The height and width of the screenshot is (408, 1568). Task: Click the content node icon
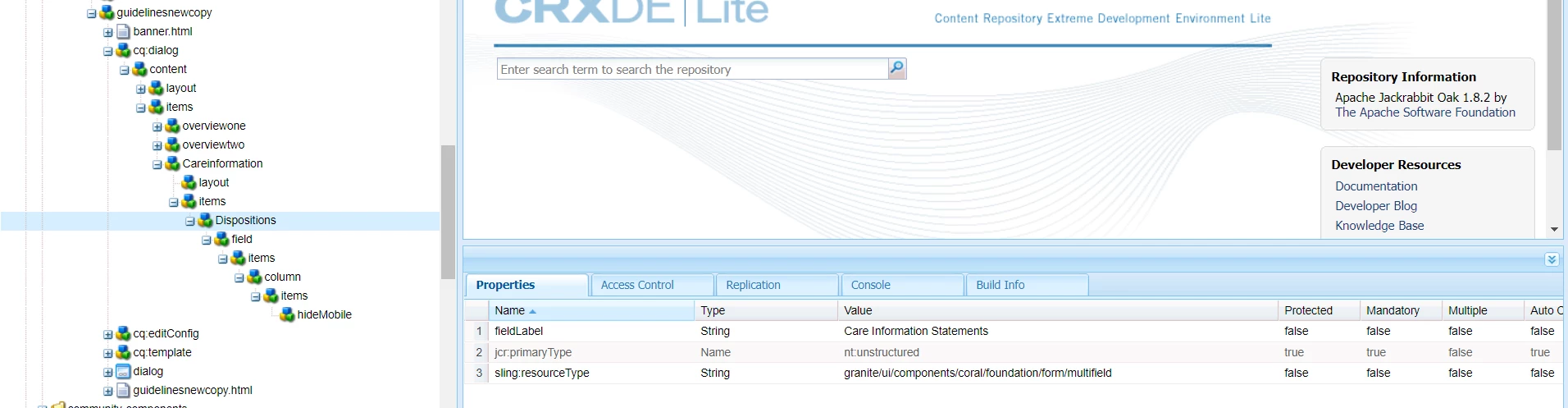(x=140, y=69)
